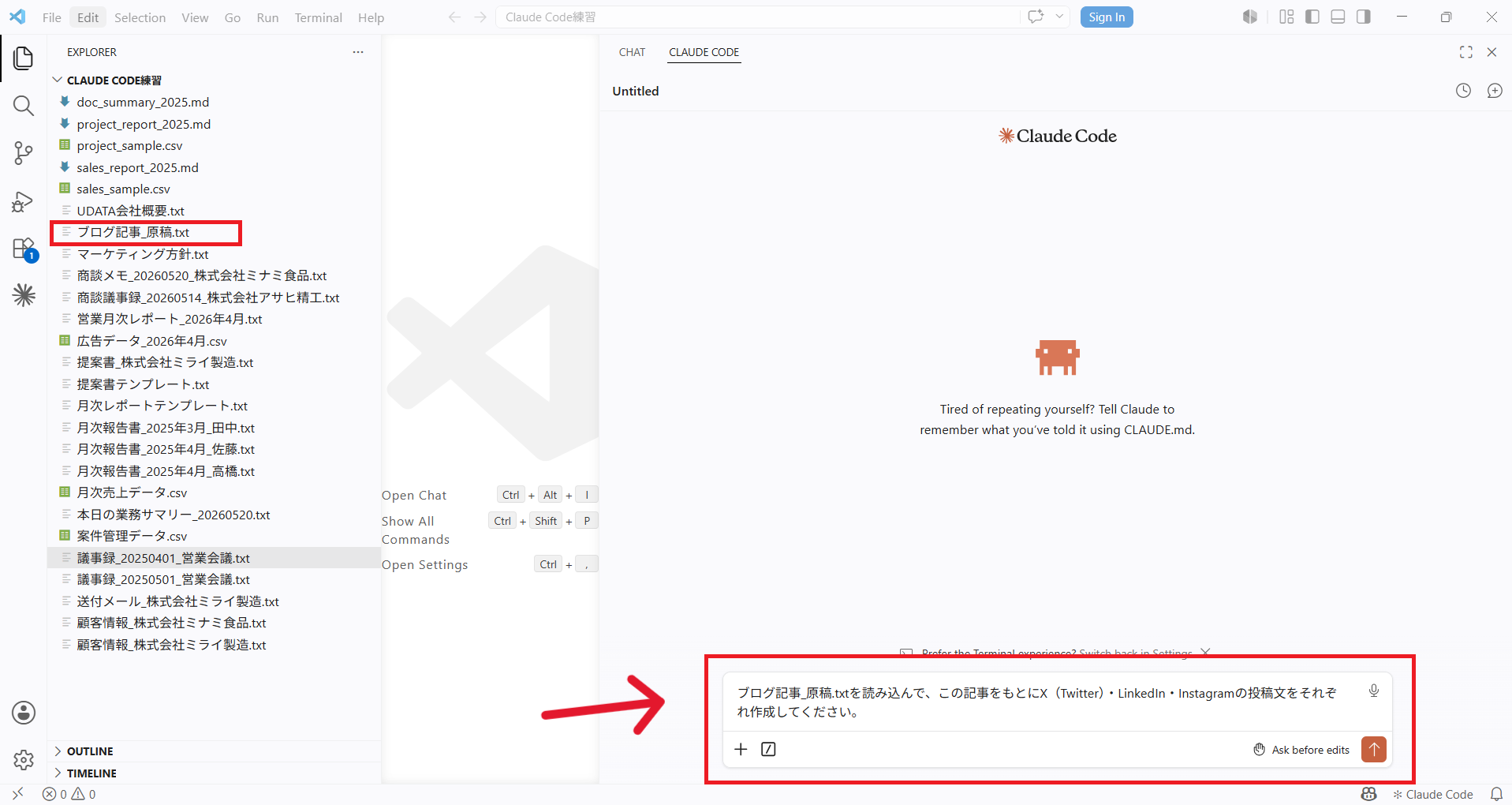The width and height of the screenshot is (1512, 805).
Task: Select 議事録_20250401_営業会議.txt
Action: click(x=215, y=558)
